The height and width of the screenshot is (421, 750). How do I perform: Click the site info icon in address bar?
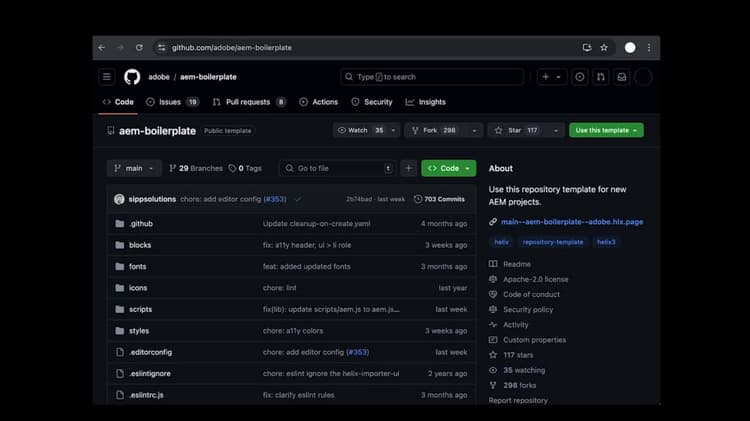click(161, 47)
